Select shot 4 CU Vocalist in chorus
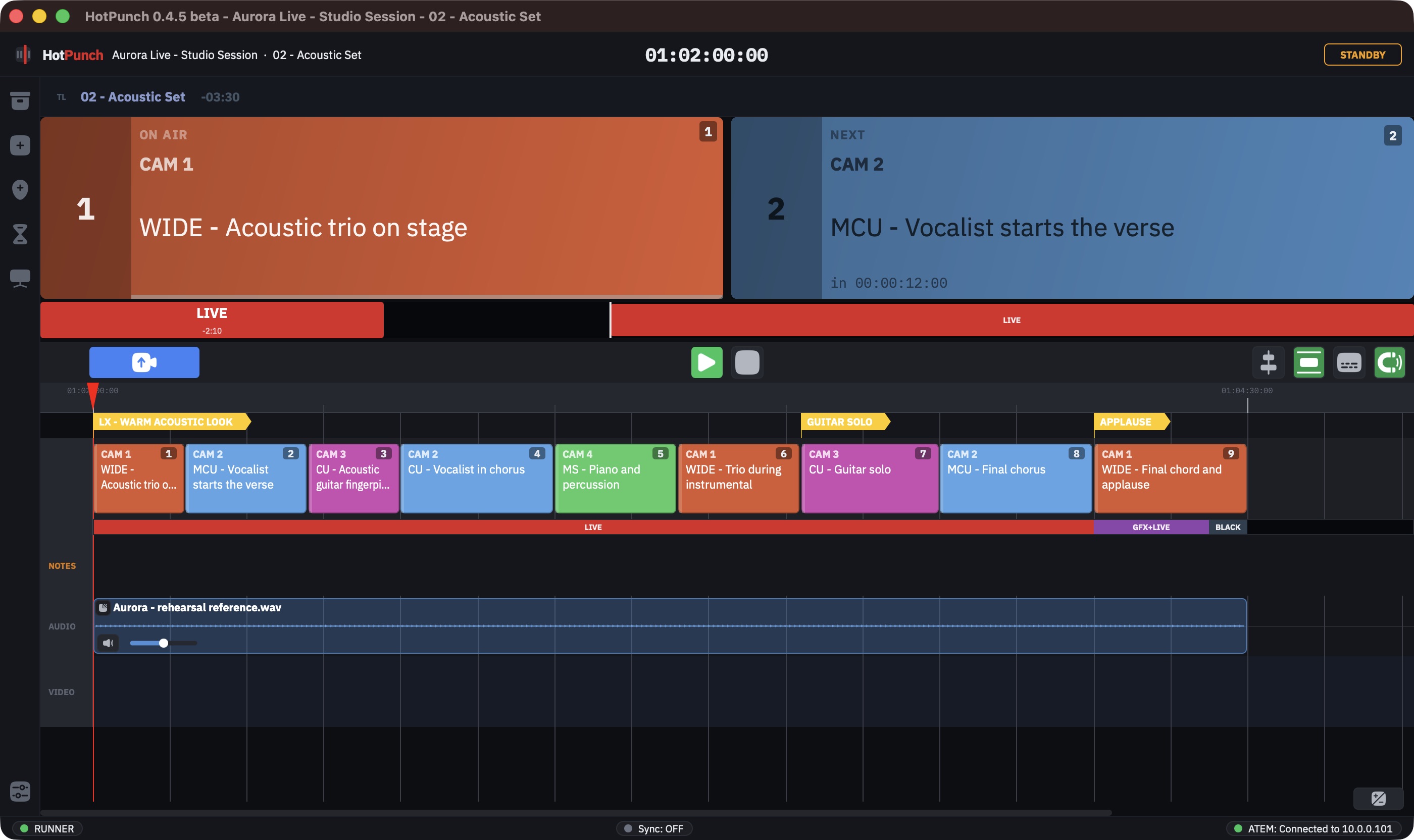This screenshot has height=840, width=1414. pyautogui.click(x=477, y=478)
